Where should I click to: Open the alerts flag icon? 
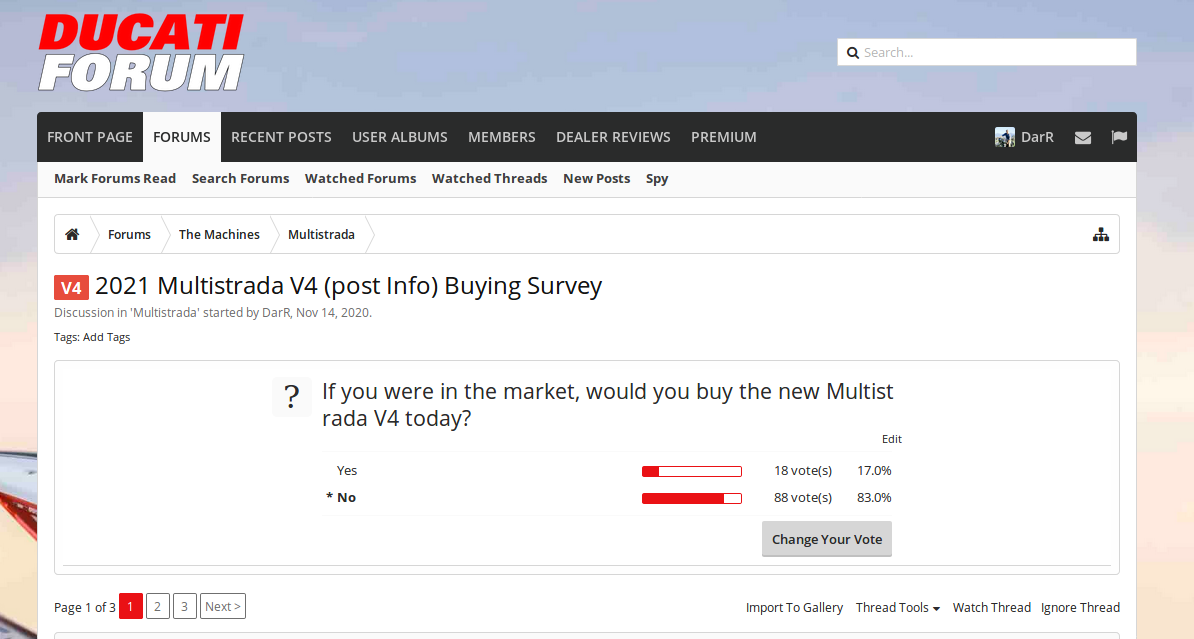(1119, 137)
